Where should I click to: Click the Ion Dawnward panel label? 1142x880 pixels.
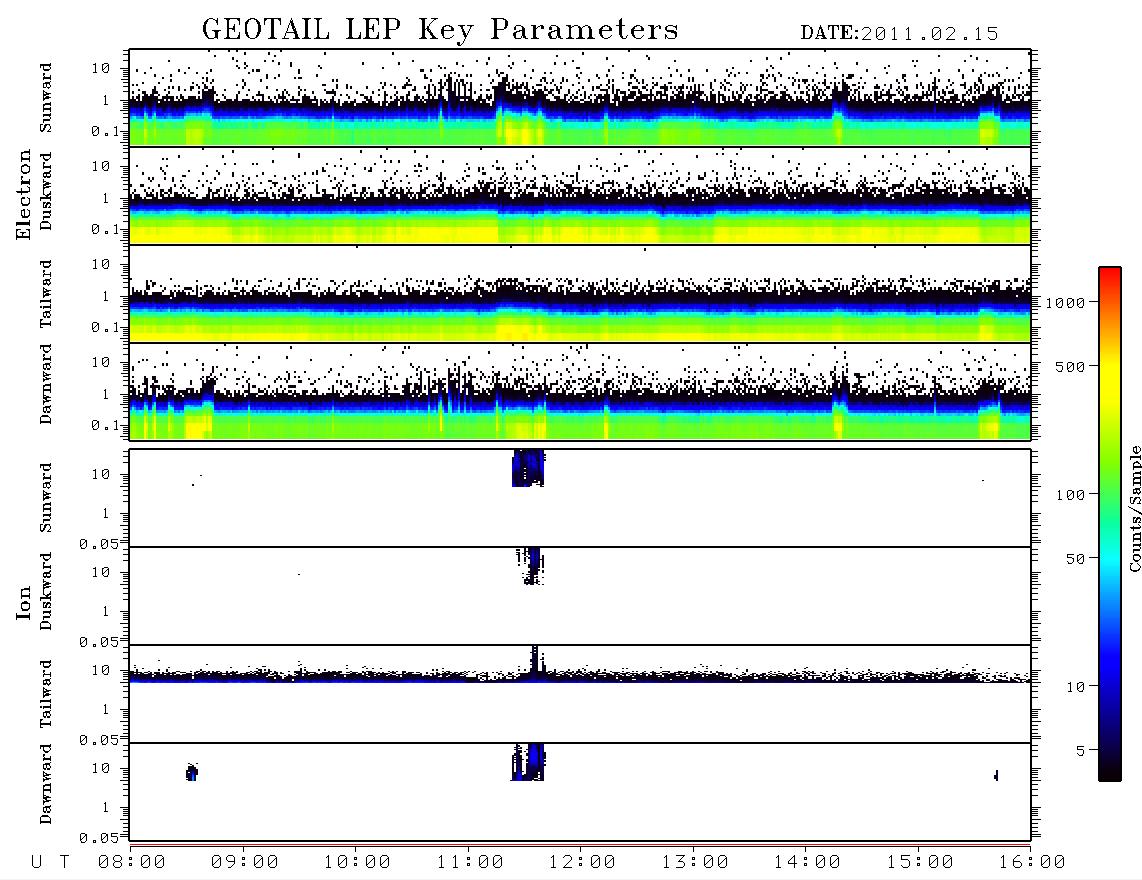(x=46, y=784)
